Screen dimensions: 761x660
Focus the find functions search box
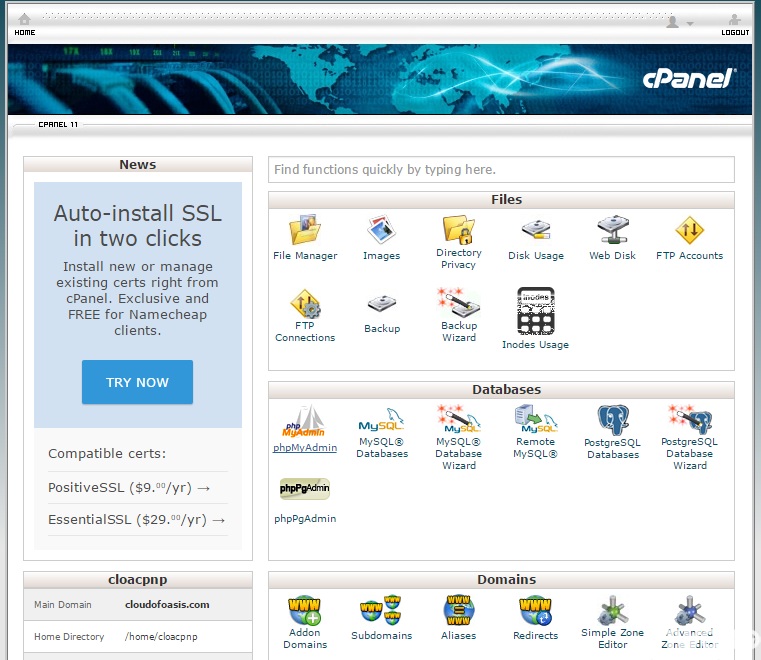tap(501, 169)
